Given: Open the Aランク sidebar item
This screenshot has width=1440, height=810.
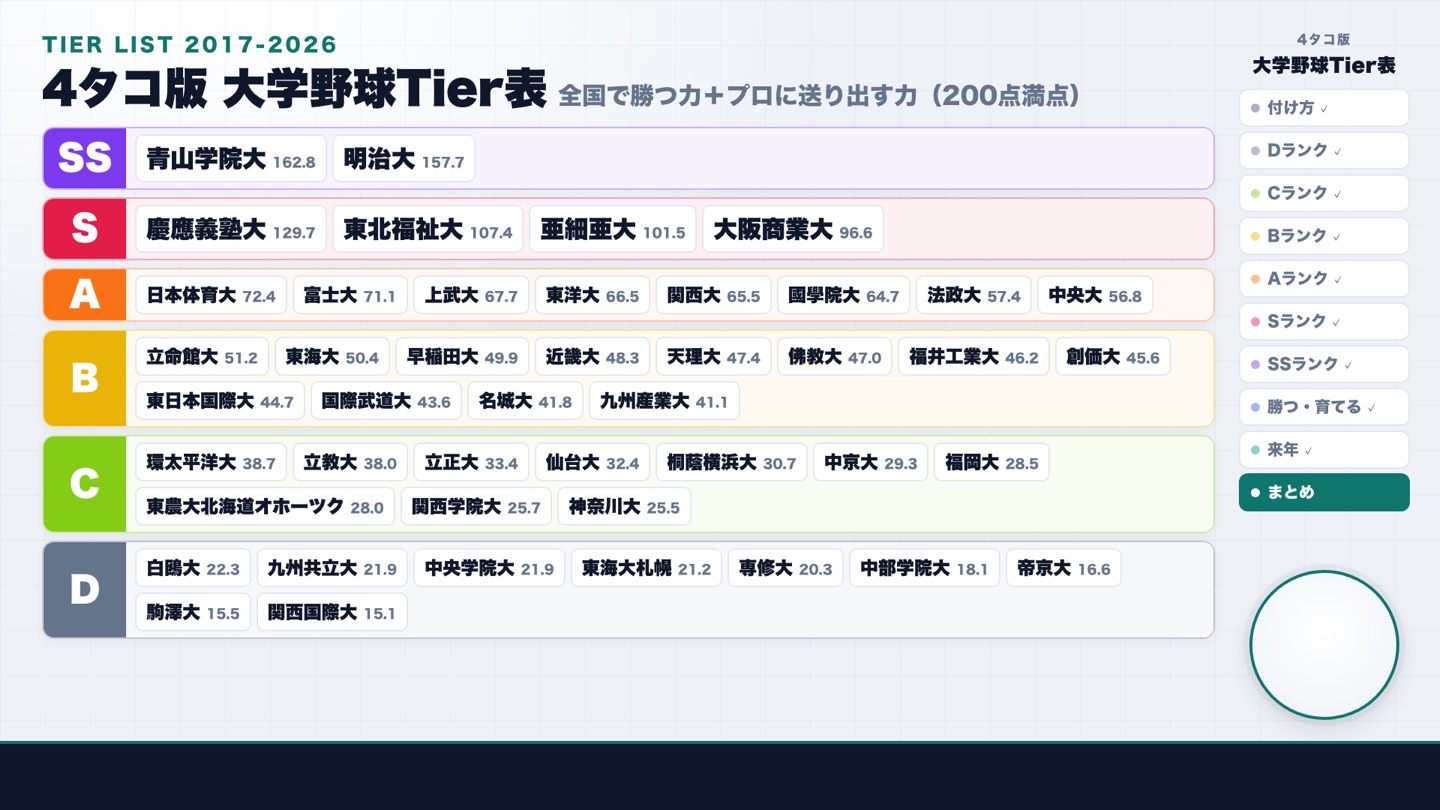Looking at the screenshot, I should 1323,279.
